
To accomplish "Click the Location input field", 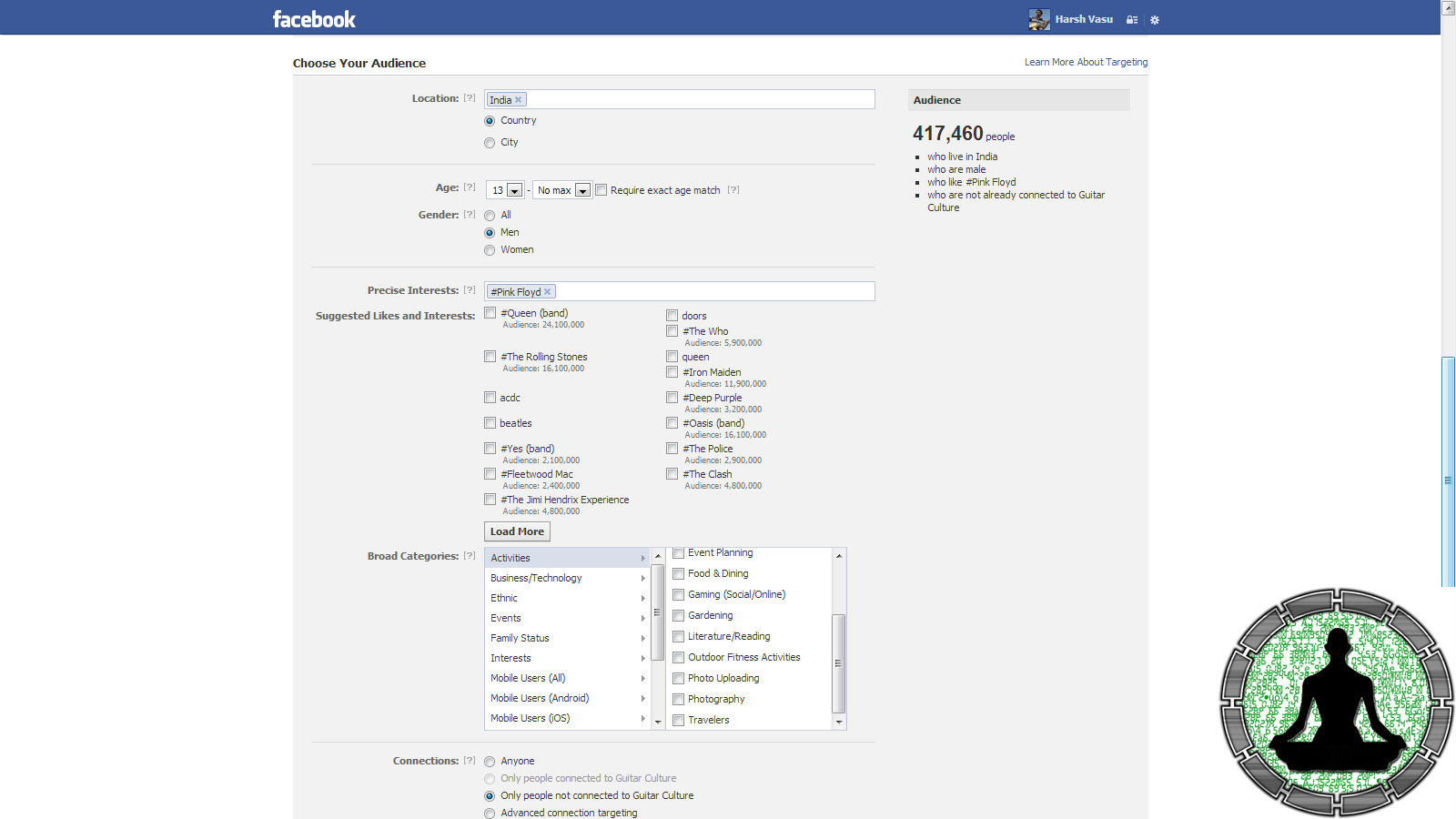I will pos(680,99).
